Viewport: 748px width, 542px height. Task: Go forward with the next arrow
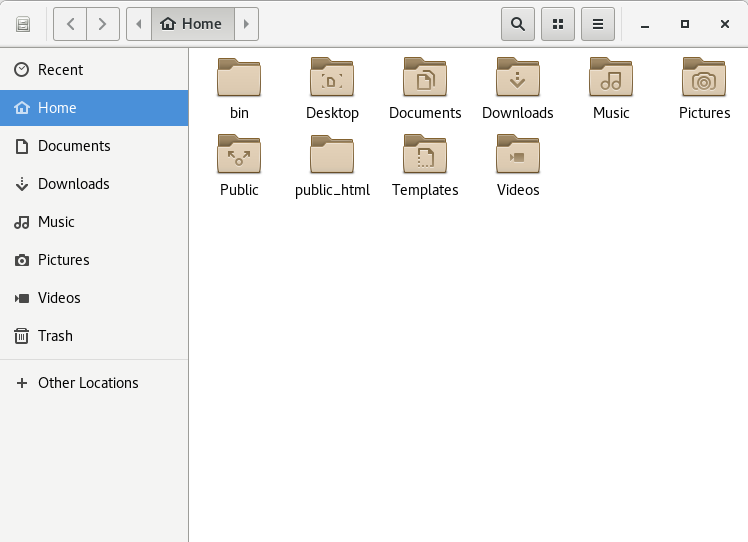coord(103,24)
